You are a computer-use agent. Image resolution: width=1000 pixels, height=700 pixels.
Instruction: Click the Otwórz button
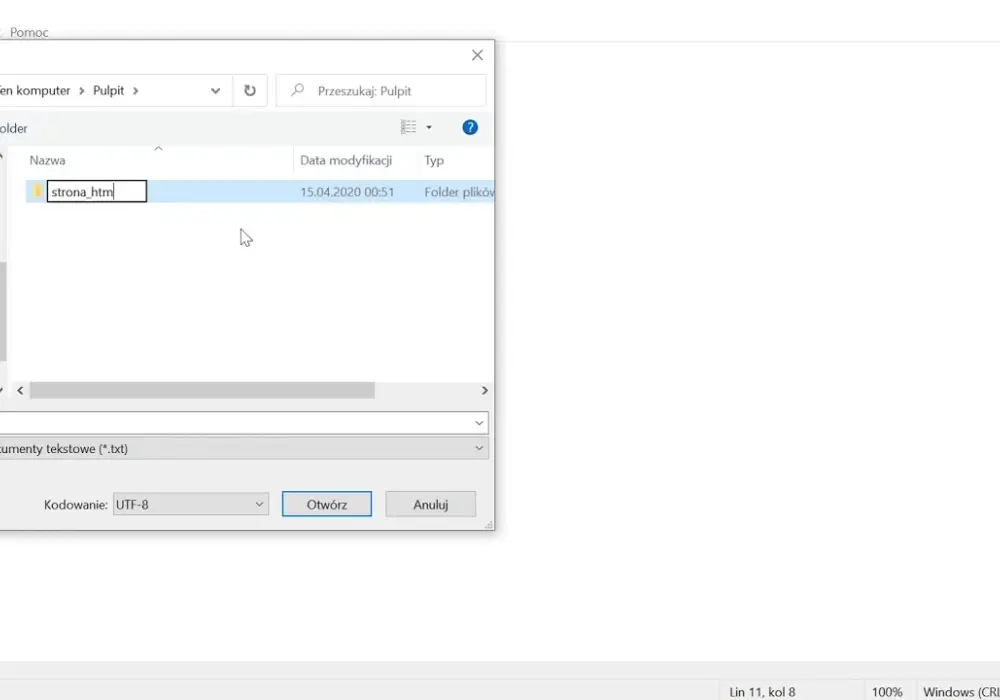click(x=327, y=504)
